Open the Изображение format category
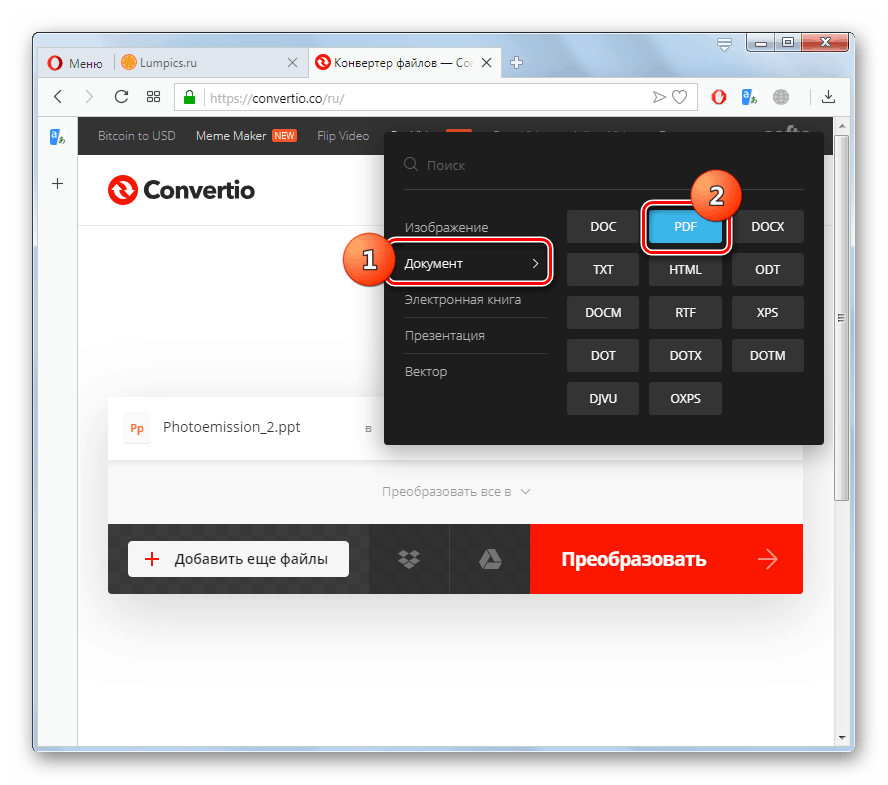Viewport: 888px width, 785px height. coord(447,227)
